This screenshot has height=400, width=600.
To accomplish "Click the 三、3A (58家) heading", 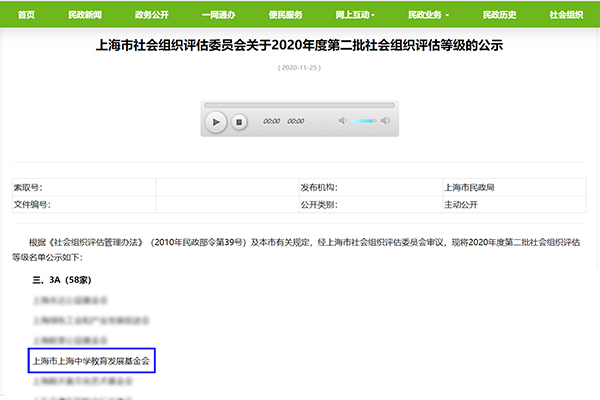I will pos(62,280).
